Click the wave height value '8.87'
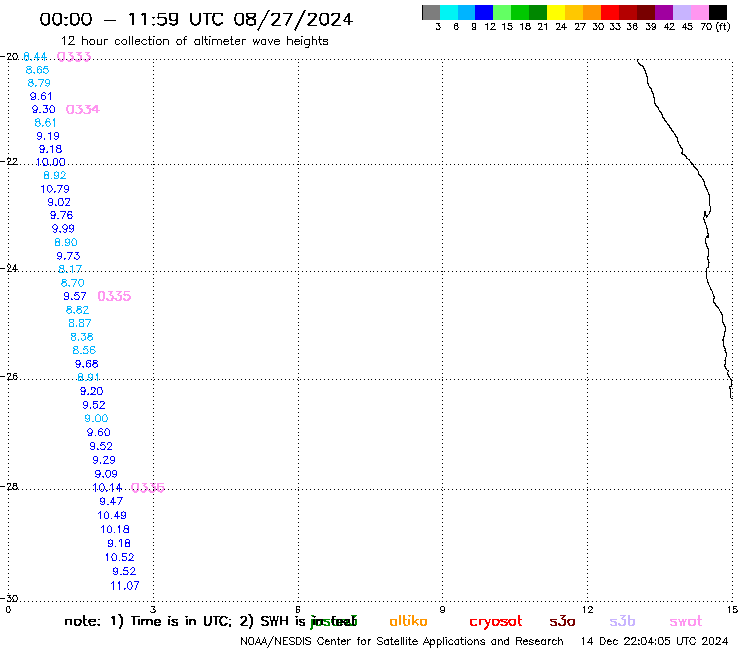 tap(80, 323)
